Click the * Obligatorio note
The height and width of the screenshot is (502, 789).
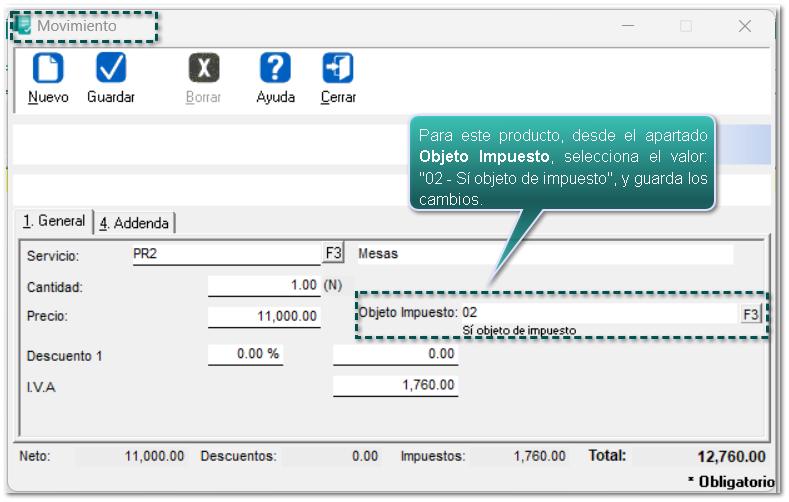[731, 482]
